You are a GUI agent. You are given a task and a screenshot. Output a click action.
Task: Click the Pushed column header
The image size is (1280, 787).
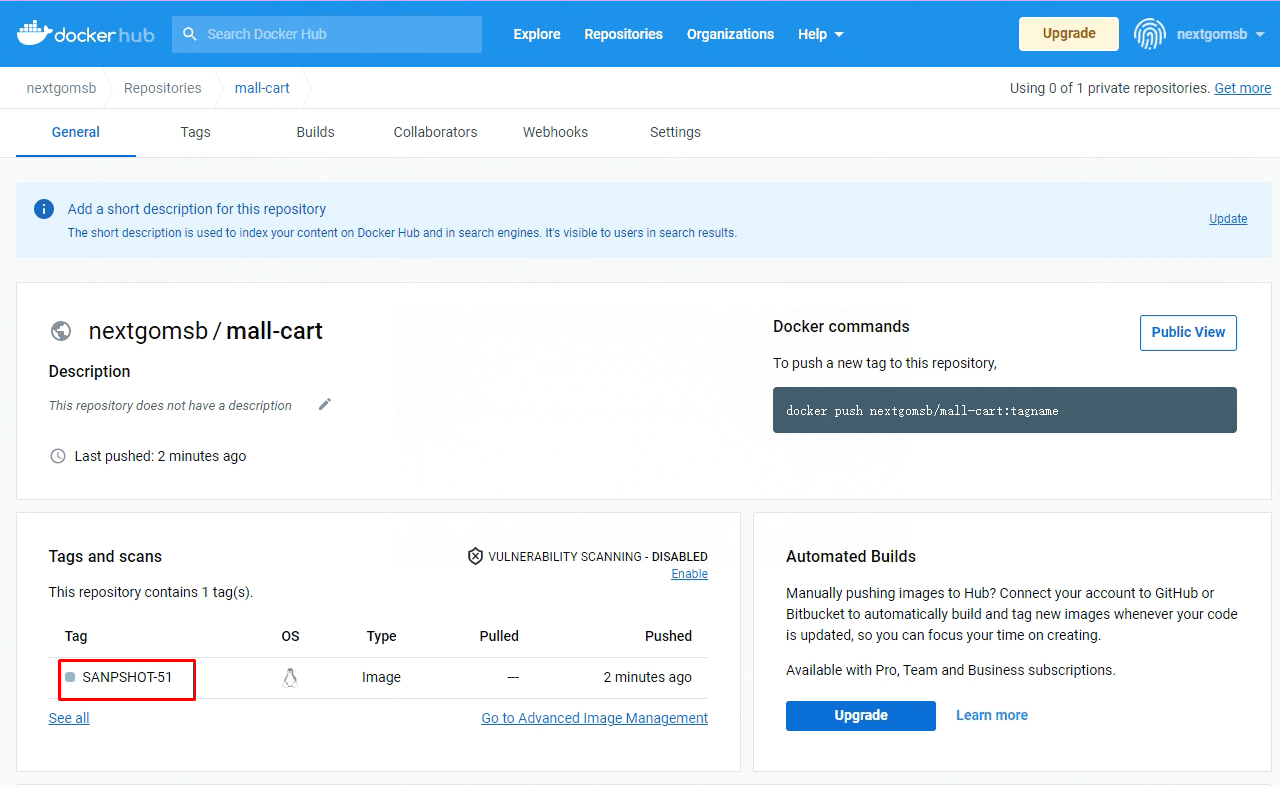(x=668, y=636)
